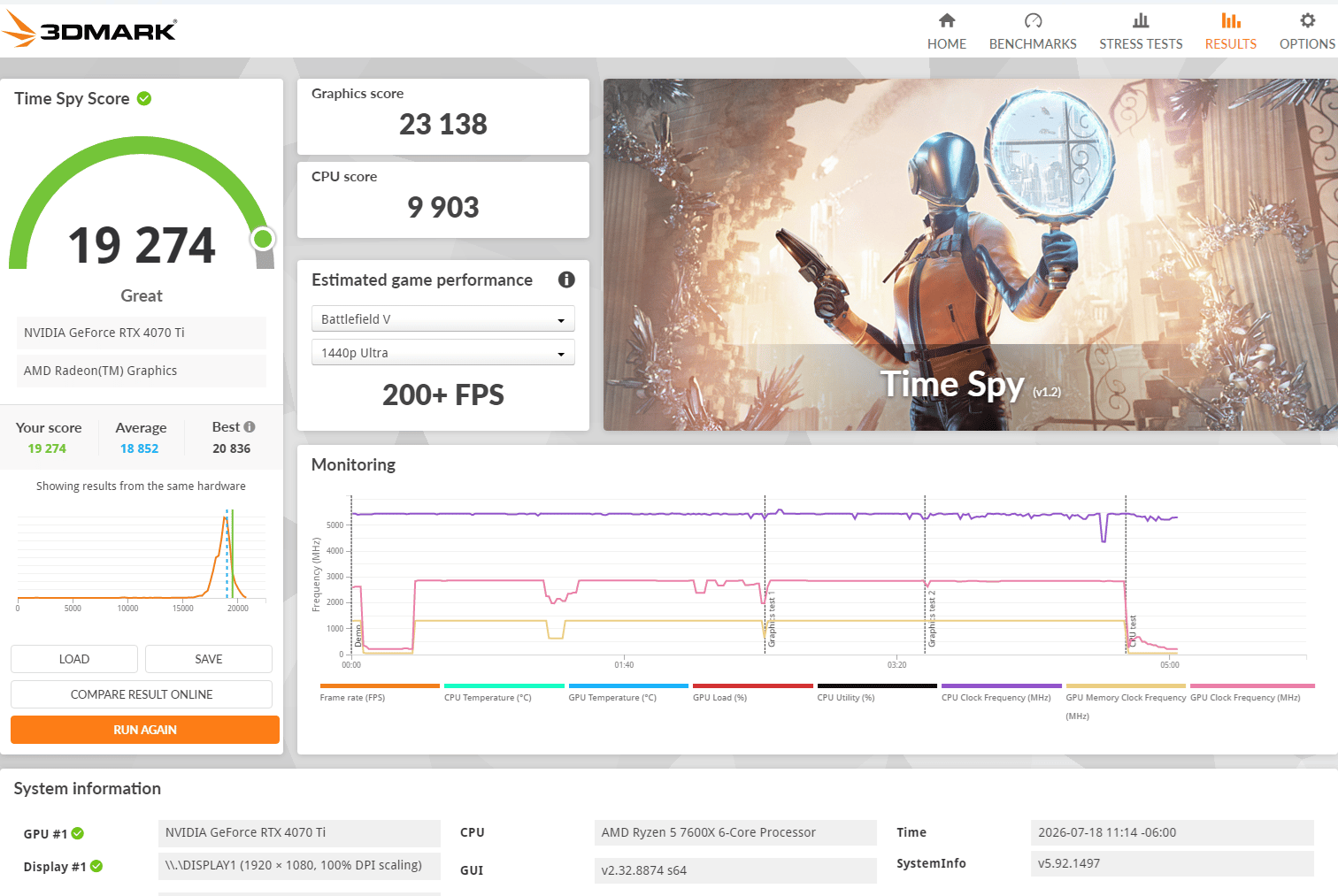1338x896 pixels.
Task: Click the Frame rate (FPS) orange legend swatch
Action: click(380, 685)
